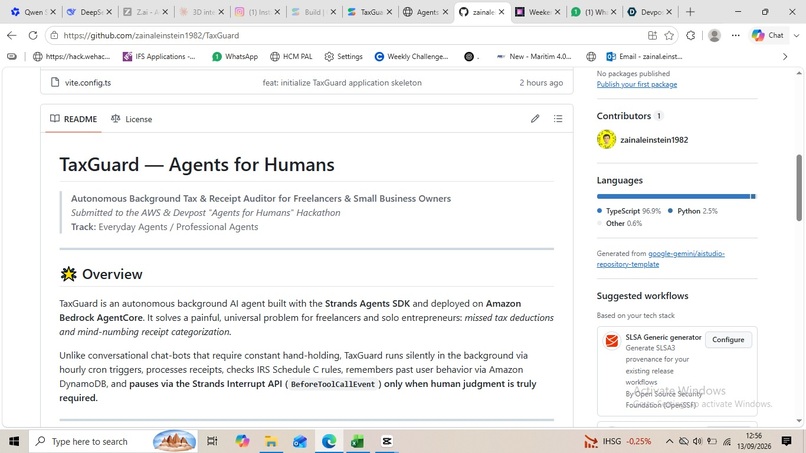Reload the current GitHub page
Screen dimensions: 806x453
point(33,35)
